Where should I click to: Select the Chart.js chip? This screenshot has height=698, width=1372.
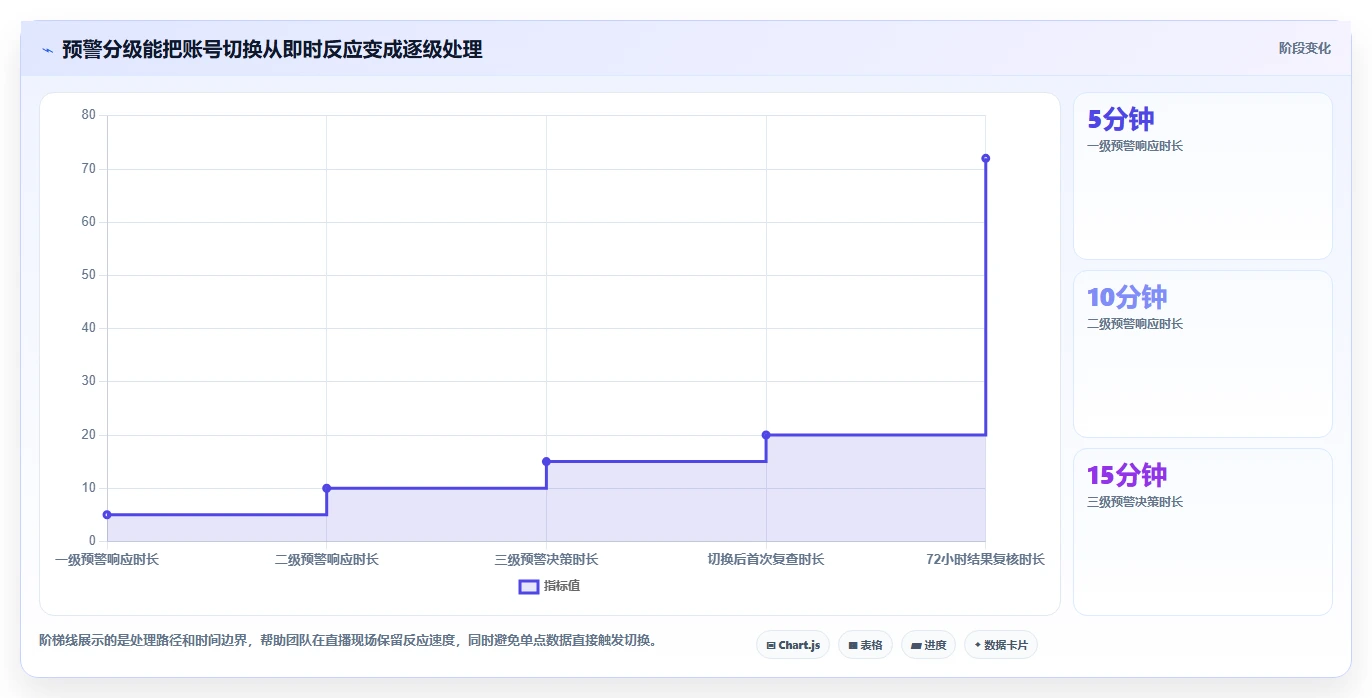pyautogui.click(x=793, y=645)
